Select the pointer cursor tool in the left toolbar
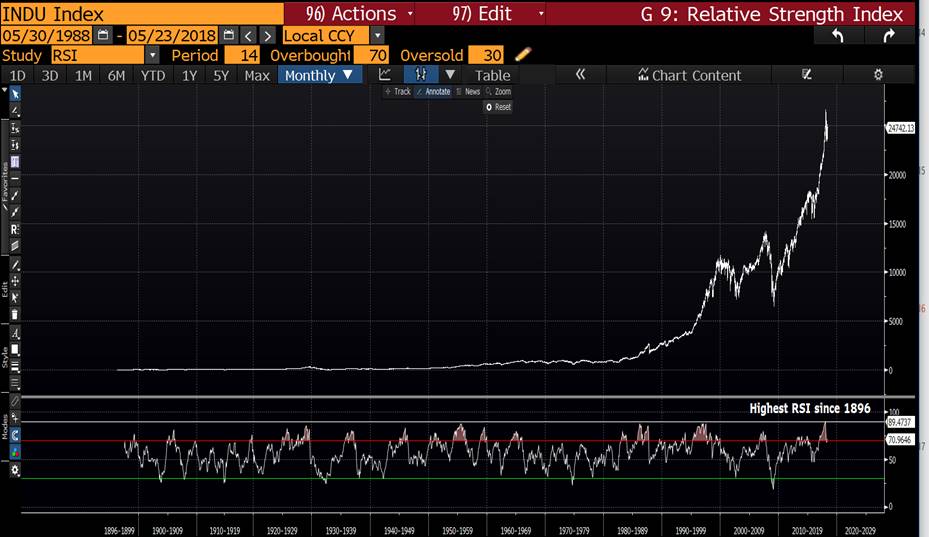This screenshot has height=537, width=929. (15, 95)
